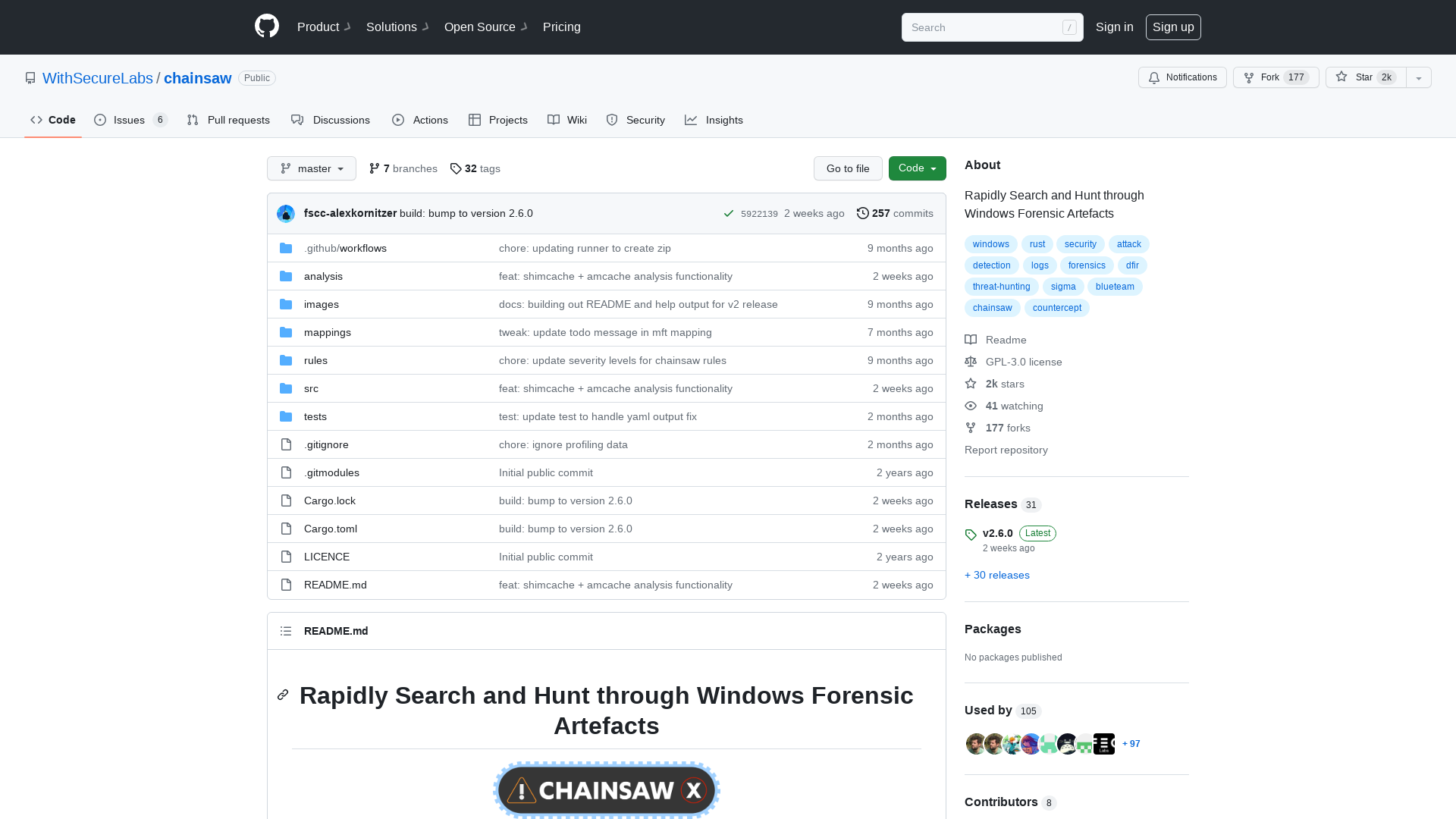Open the Insights tab
Screen dimensions: 1456x819
tap(714, 120)
